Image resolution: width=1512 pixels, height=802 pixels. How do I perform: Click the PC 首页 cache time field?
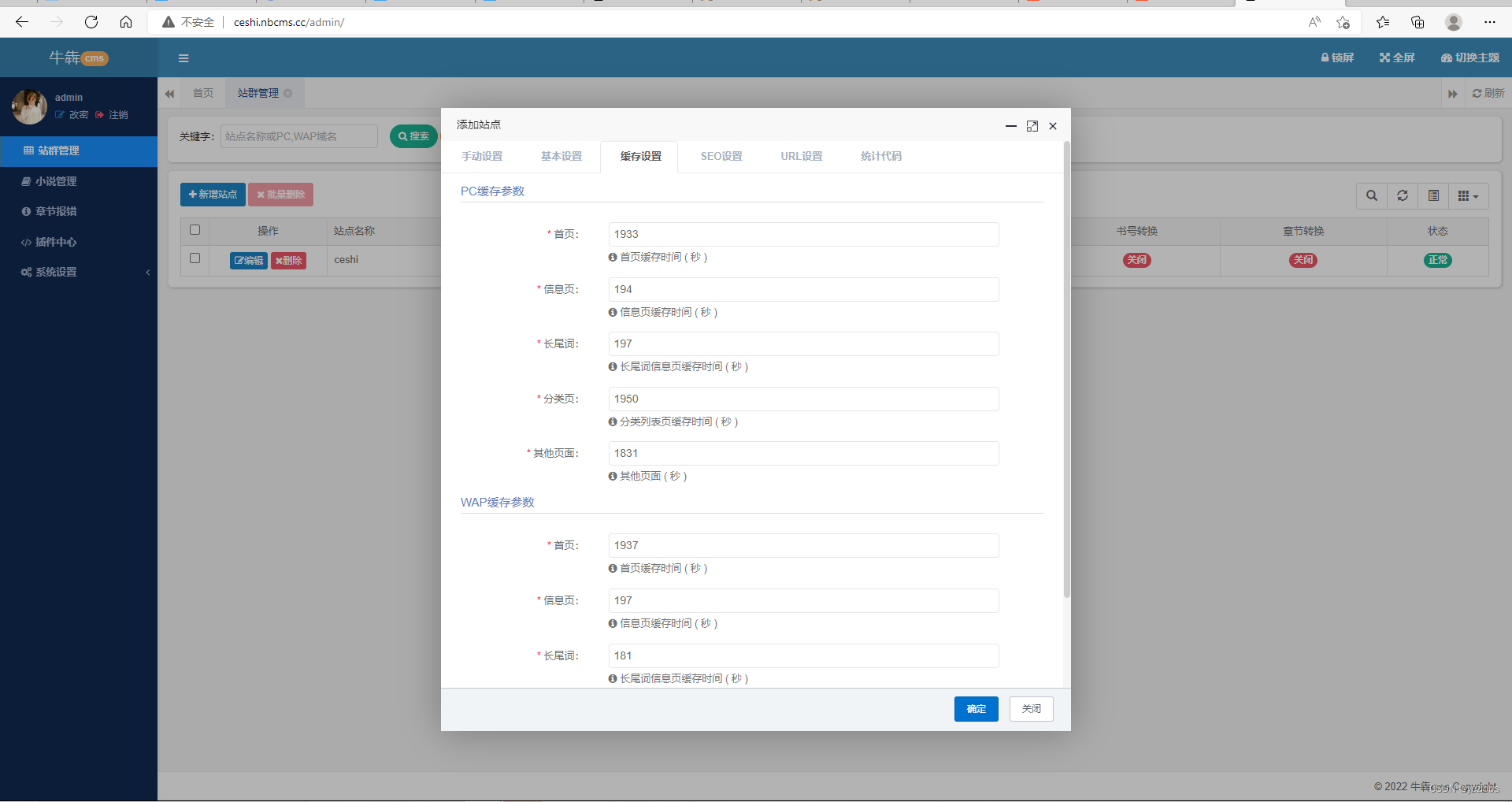pyautogui.click(x=803, y=235)
